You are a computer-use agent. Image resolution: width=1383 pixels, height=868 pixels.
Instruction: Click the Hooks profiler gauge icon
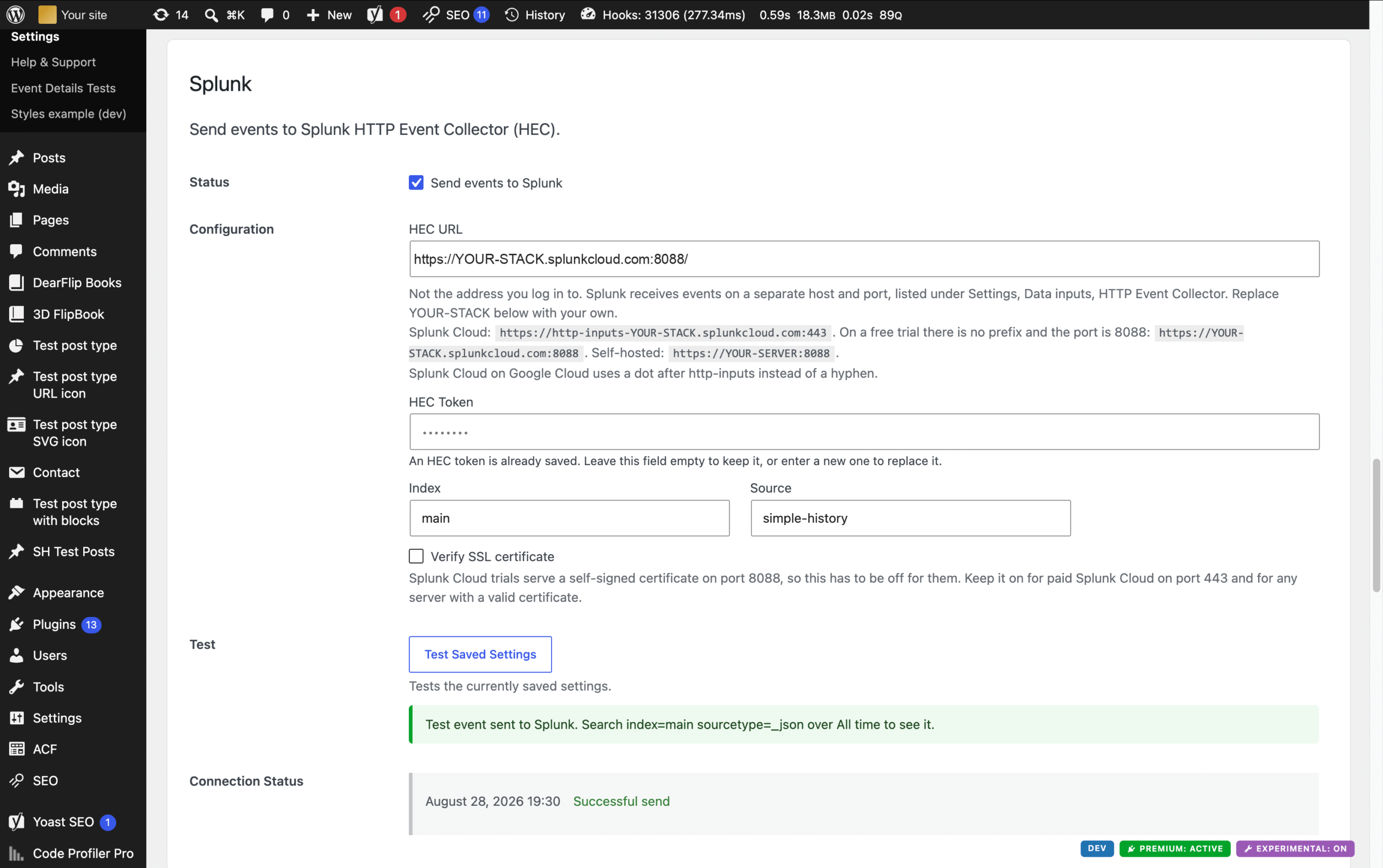(x=587, y=14)
